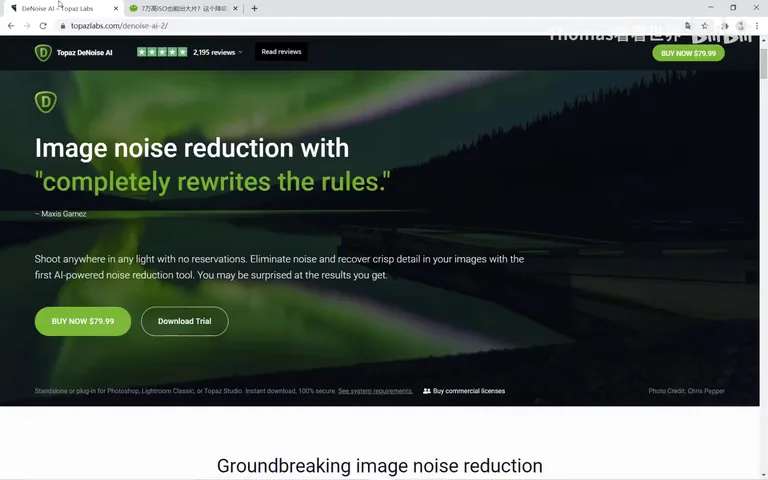Image resolution: width=768 pixels, height=480 pixels.
Task: Switch to the second Chinese-titled tab
Action: (184, 8)
